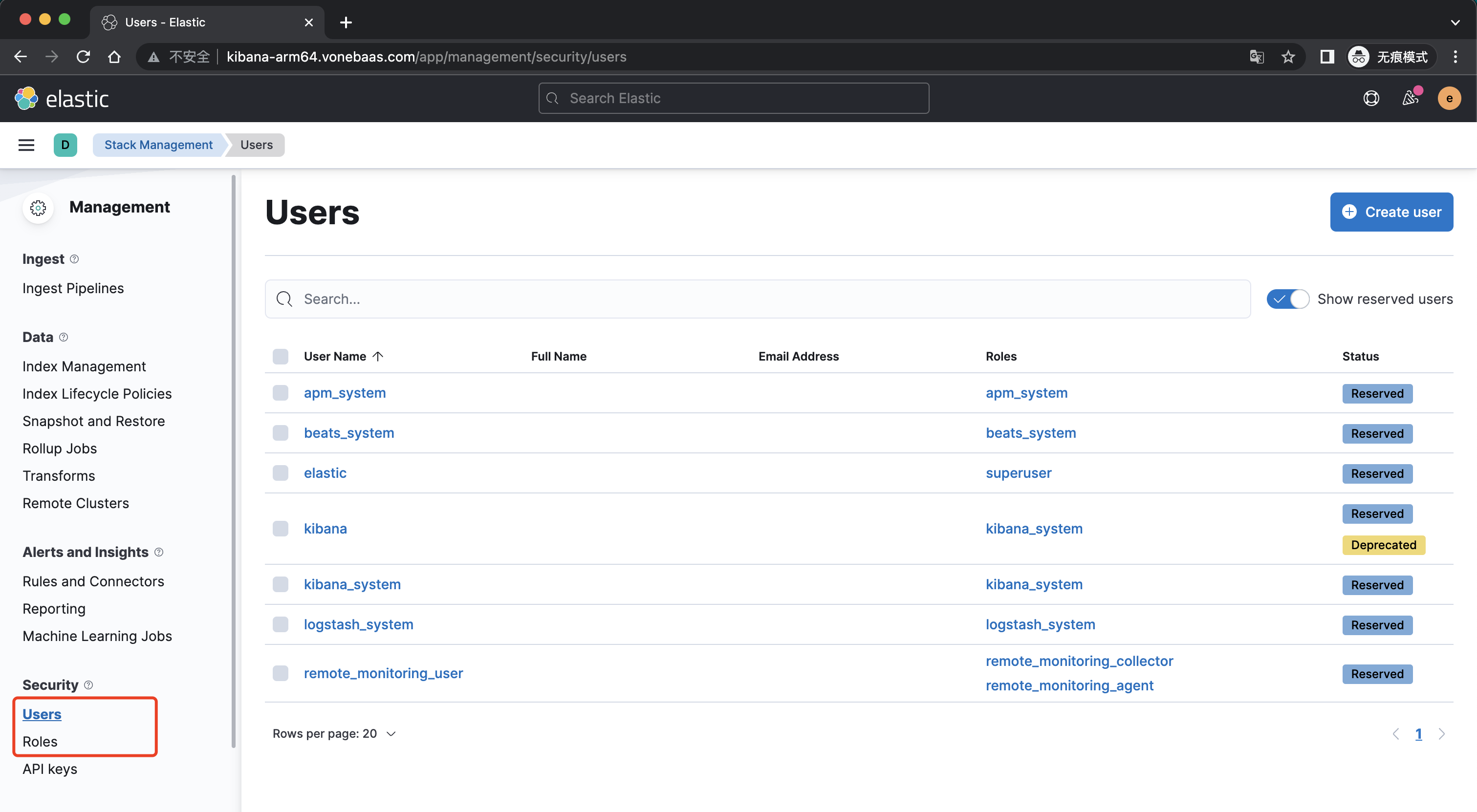The width and height of the screenshot is (1477, 812).
Task: Select the beats_system row checkbox
Action: 281,433
